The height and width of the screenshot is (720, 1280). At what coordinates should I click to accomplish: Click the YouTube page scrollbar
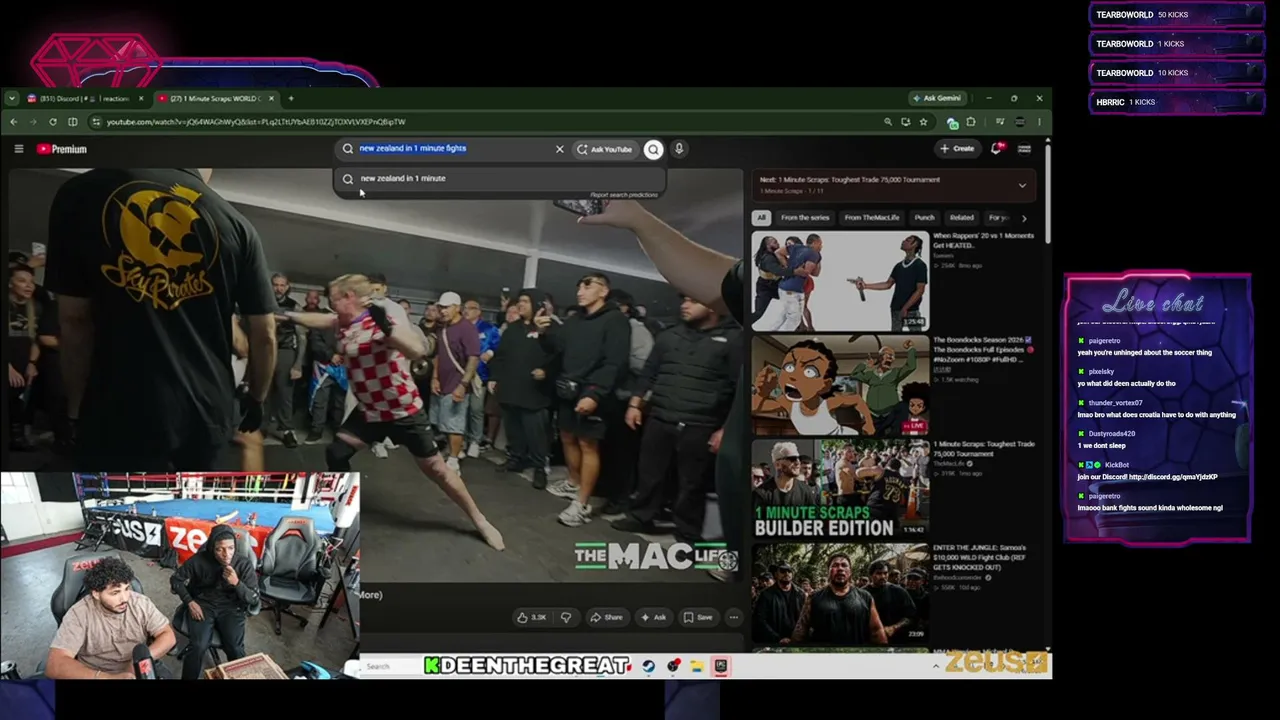coord(1047,193)
